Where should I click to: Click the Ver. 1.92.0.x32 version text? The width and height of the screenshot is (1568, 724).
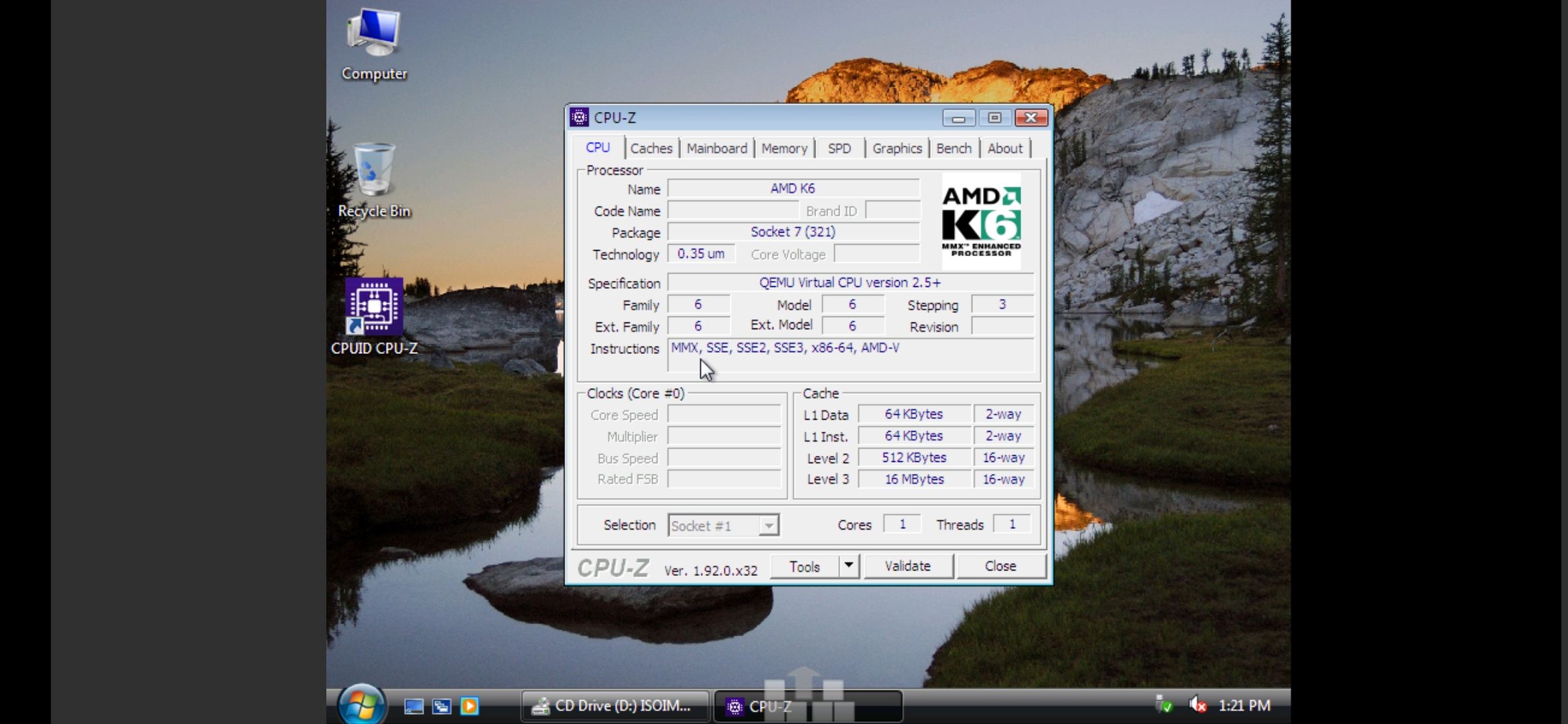point(710,570)
